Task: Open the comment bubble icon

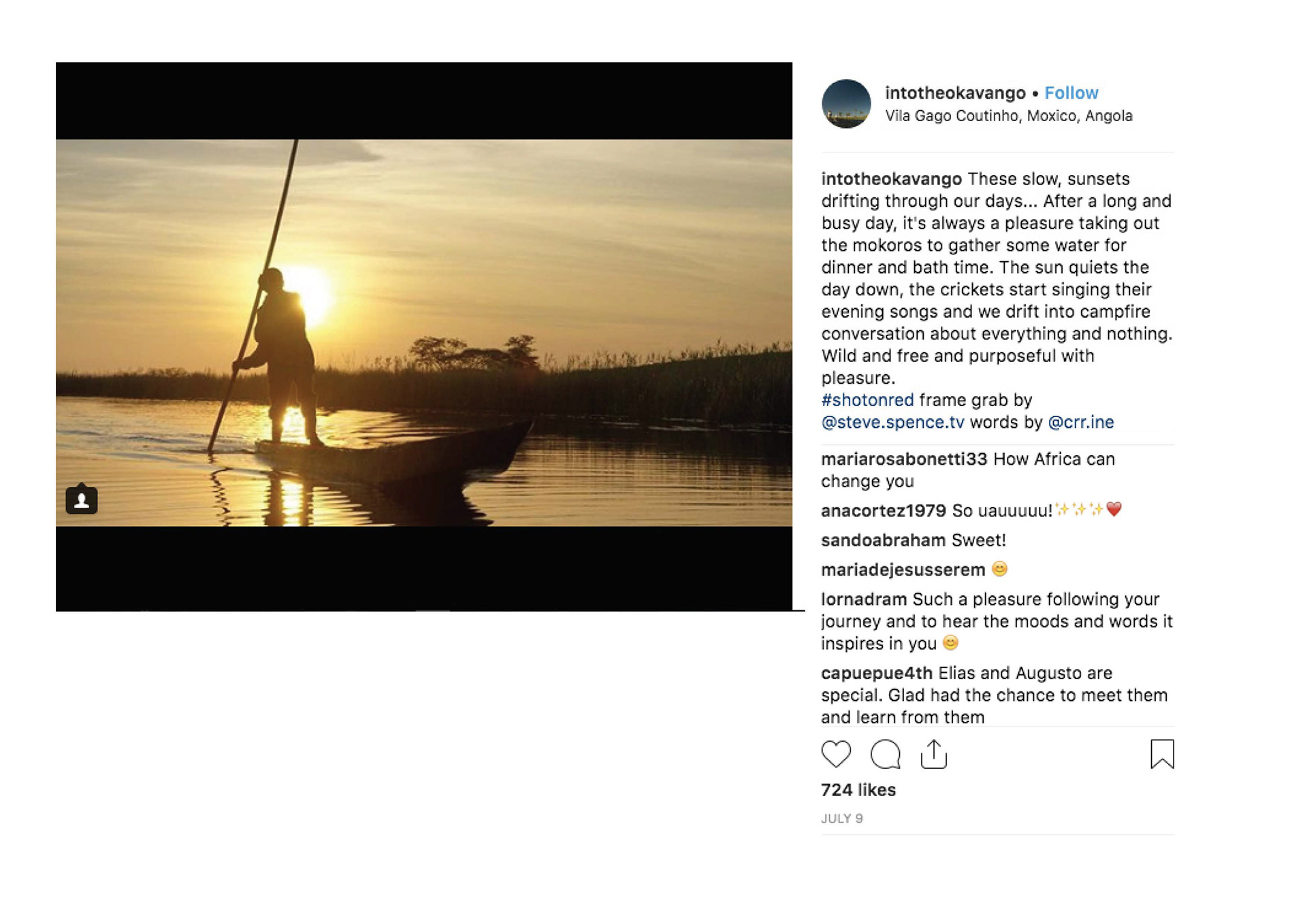Action: (x=885, y=754)
